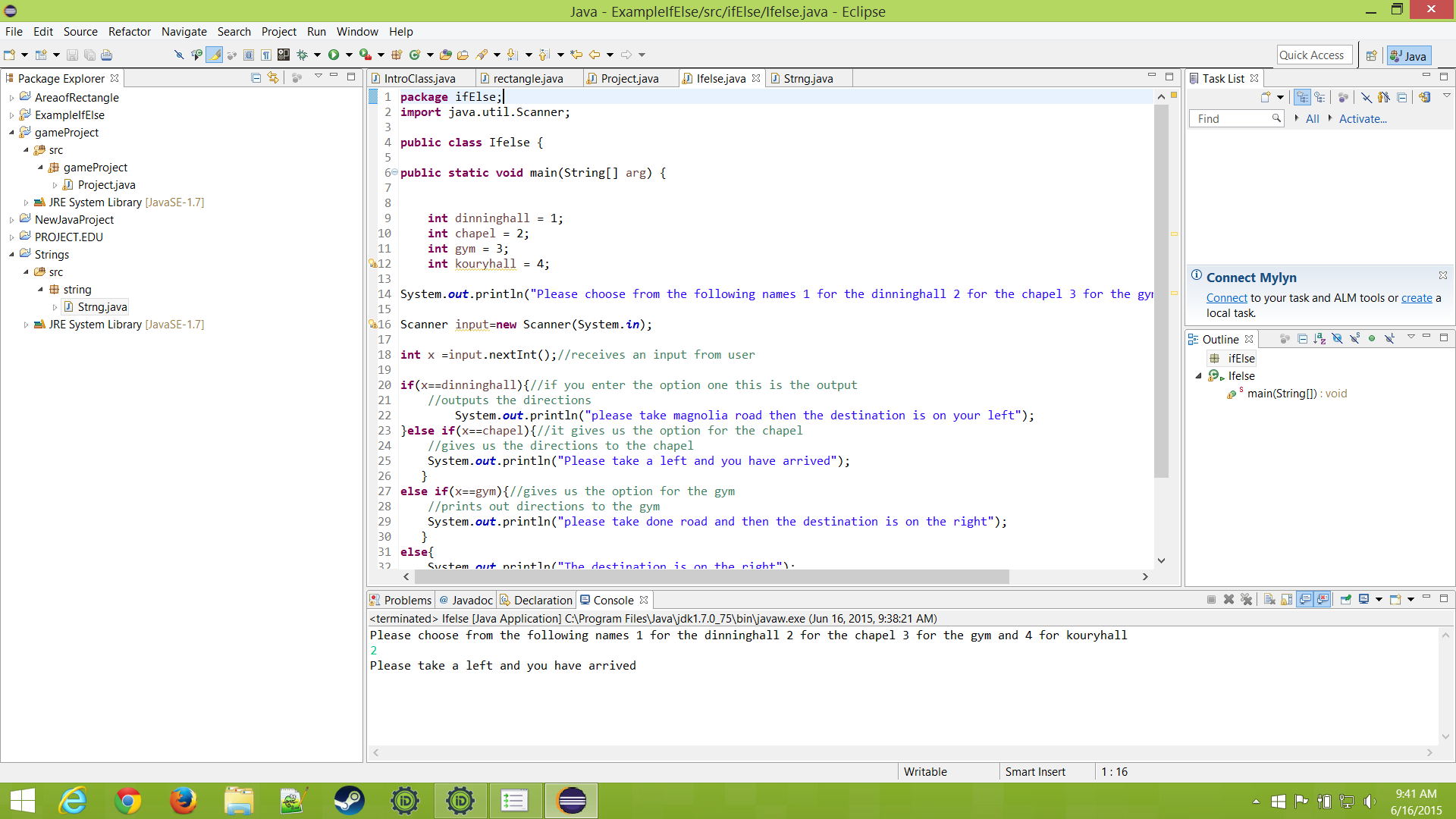
Task: Open the Navigate menu
Action: (x=184, y=32)
